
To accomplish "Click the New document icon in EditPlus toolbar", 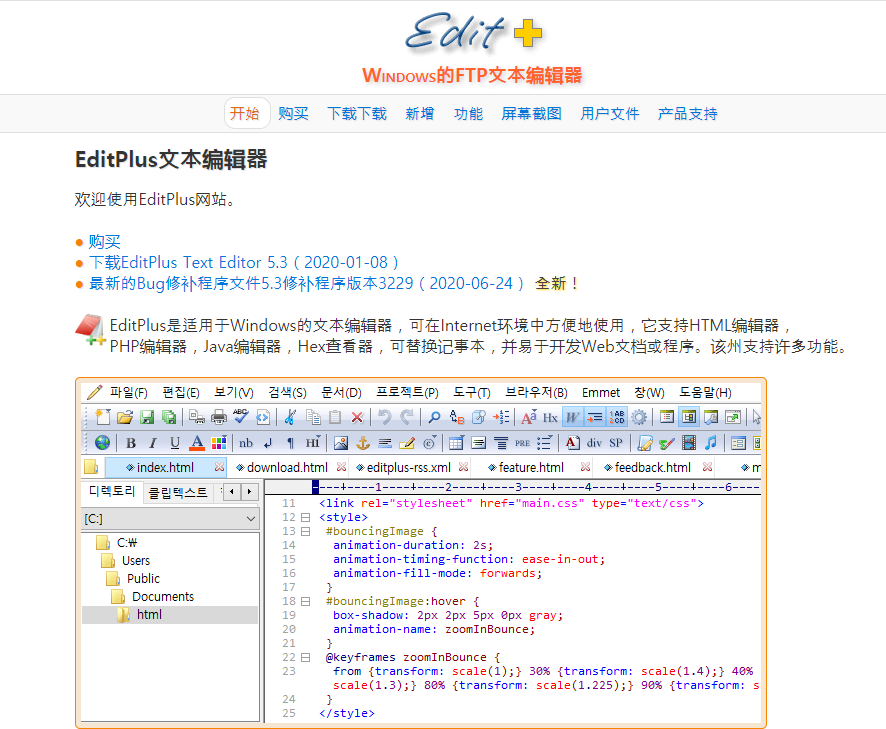I will click(x=103, y=417).
